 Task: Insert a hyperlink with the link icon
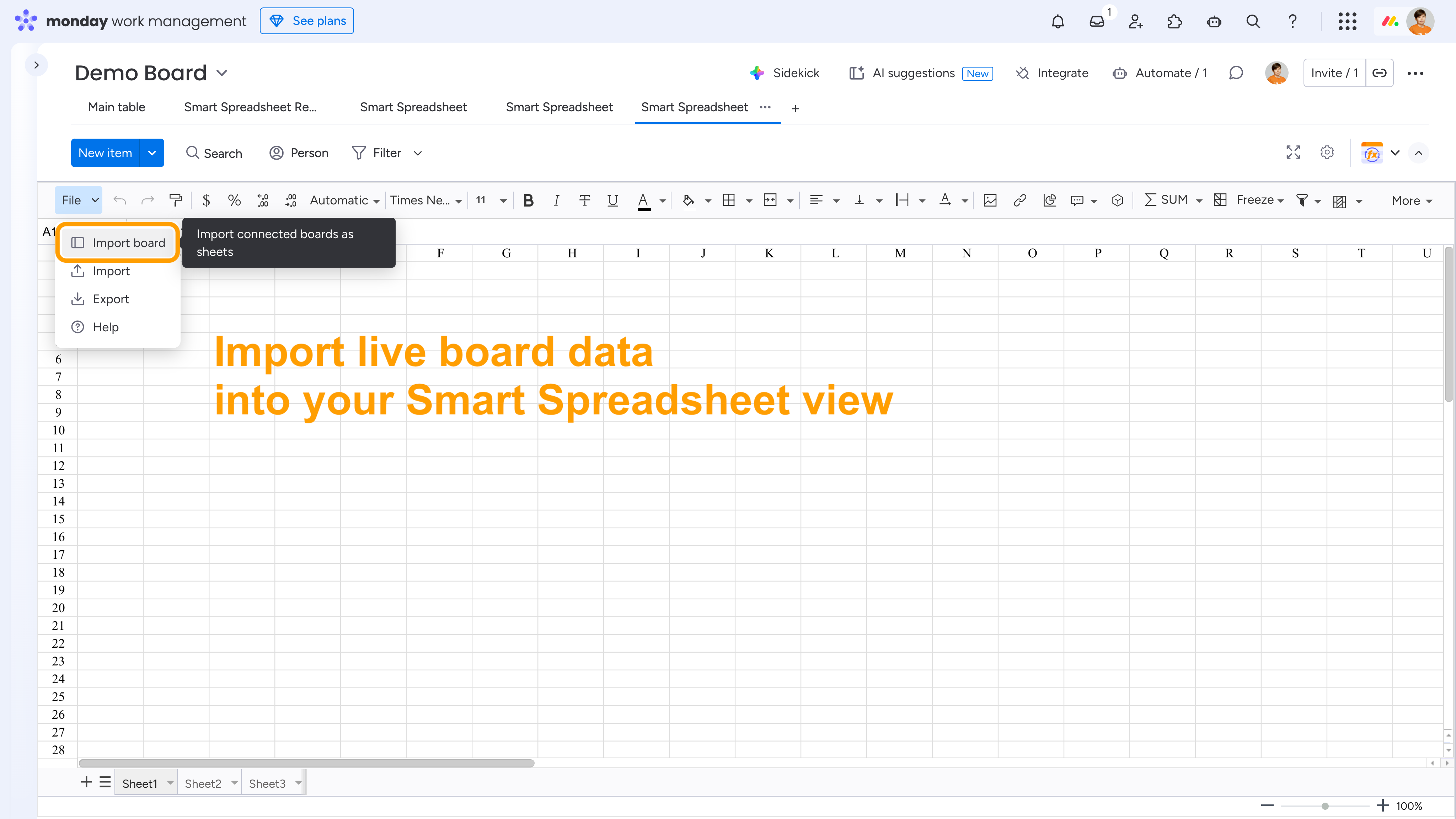pyautogui.click(x=1019, y=200)
